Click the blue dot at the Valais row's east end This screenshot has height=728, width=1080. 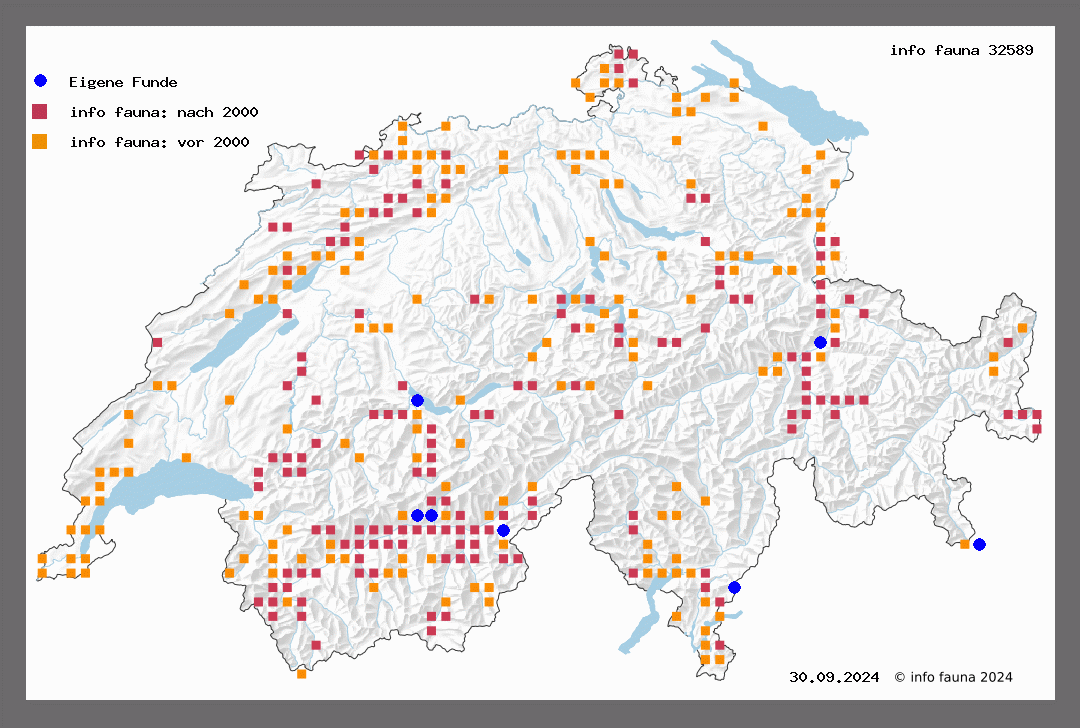(x=503, y=530)
